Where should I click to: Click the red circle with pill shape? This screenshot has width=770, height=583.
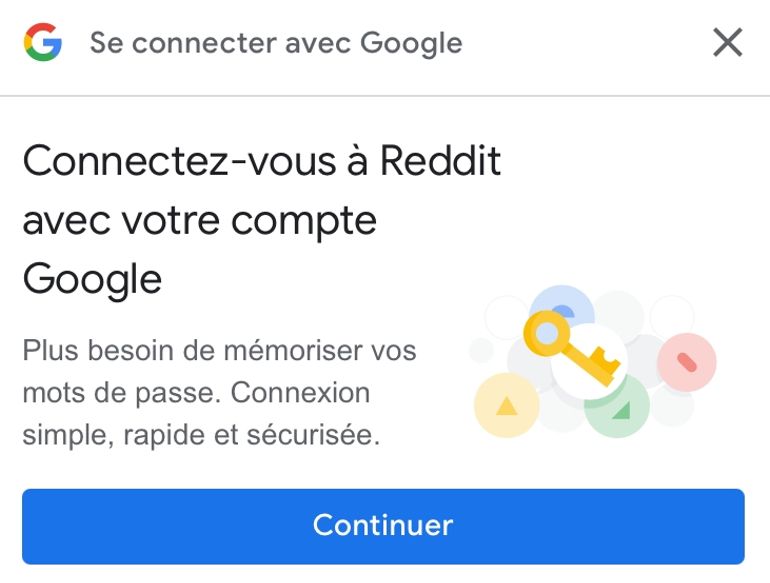coord(686,361)
